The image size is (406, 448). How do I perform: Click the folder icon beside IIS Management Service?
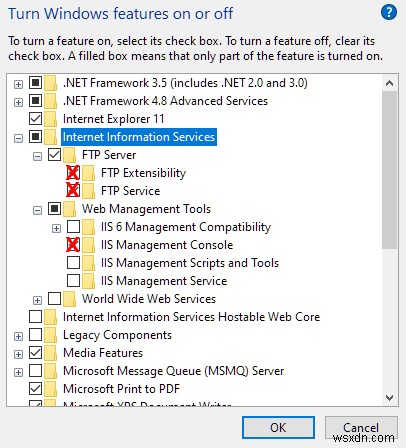89,281
